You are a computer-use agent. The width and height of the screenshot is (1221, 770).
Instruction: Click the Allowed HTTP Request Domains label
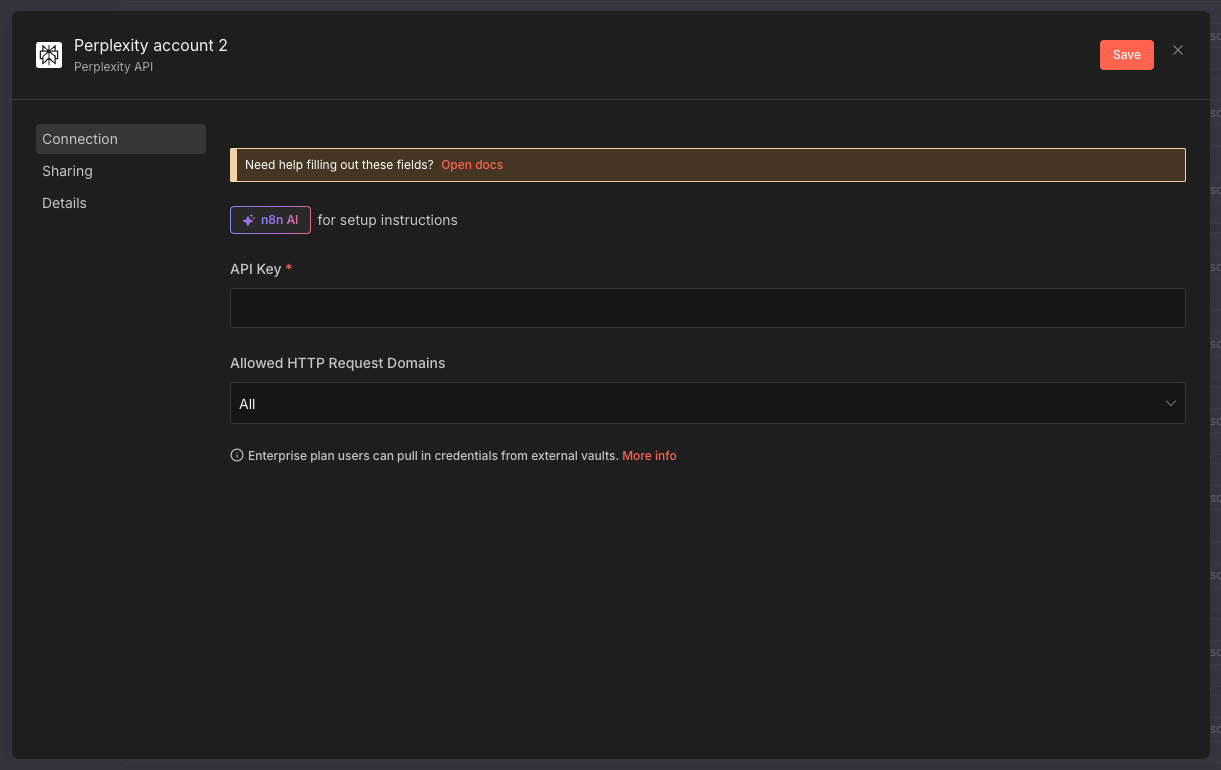tap(337, 363)
